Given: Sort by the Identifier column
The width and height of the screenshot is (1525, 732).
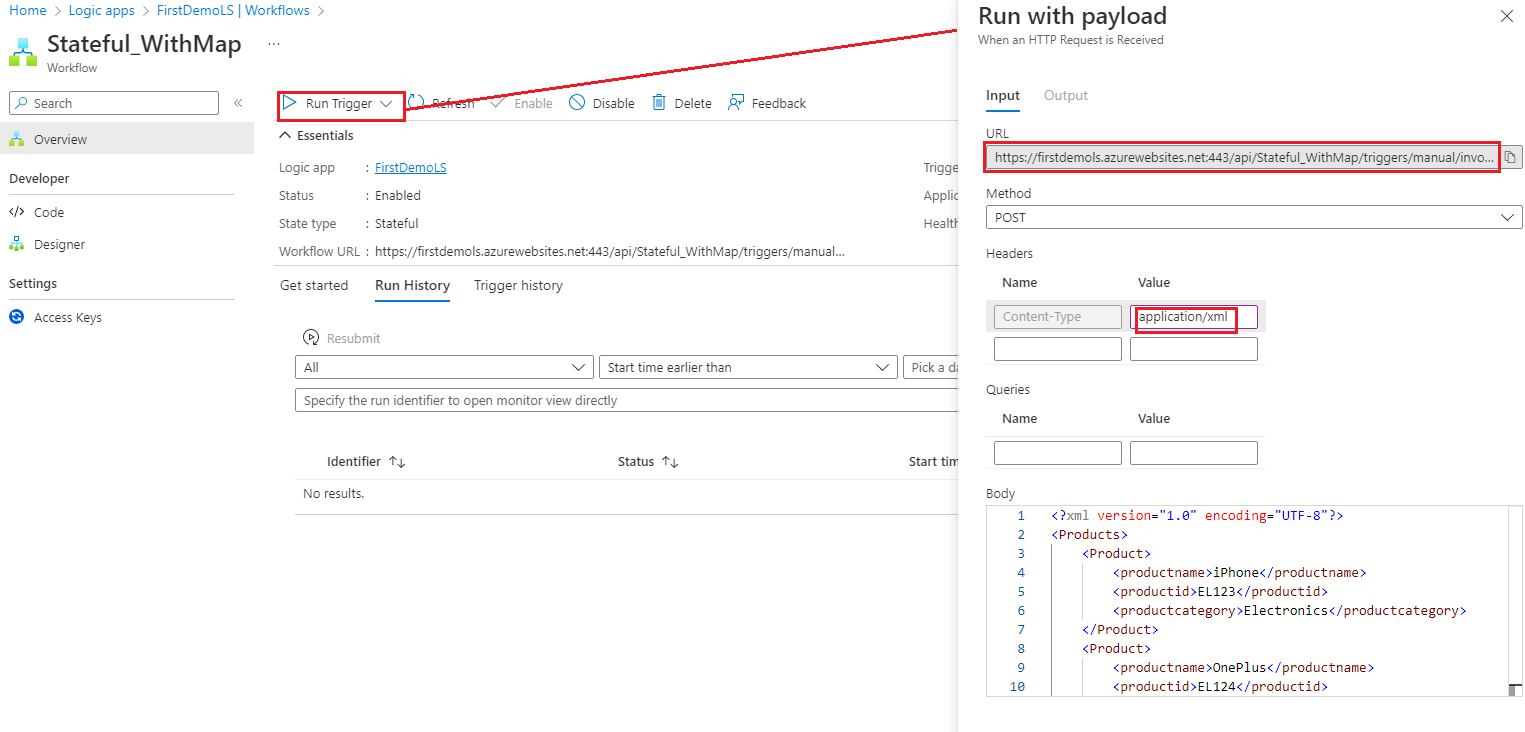Looking at the screenshot, I should pos(365,461).
